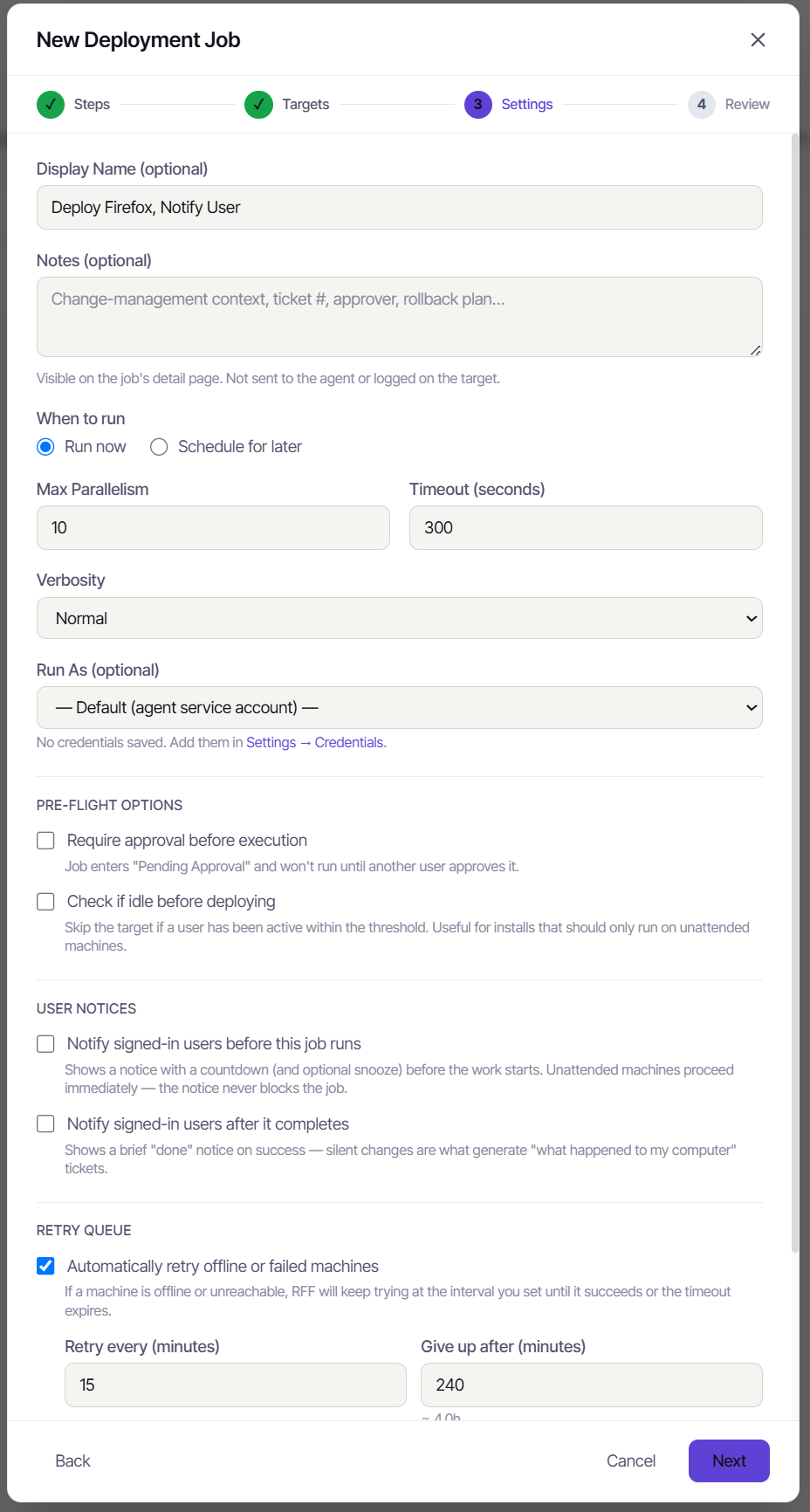Focus the Notes text area
The height and width of the screenshot is (1512, 810).
400,317
